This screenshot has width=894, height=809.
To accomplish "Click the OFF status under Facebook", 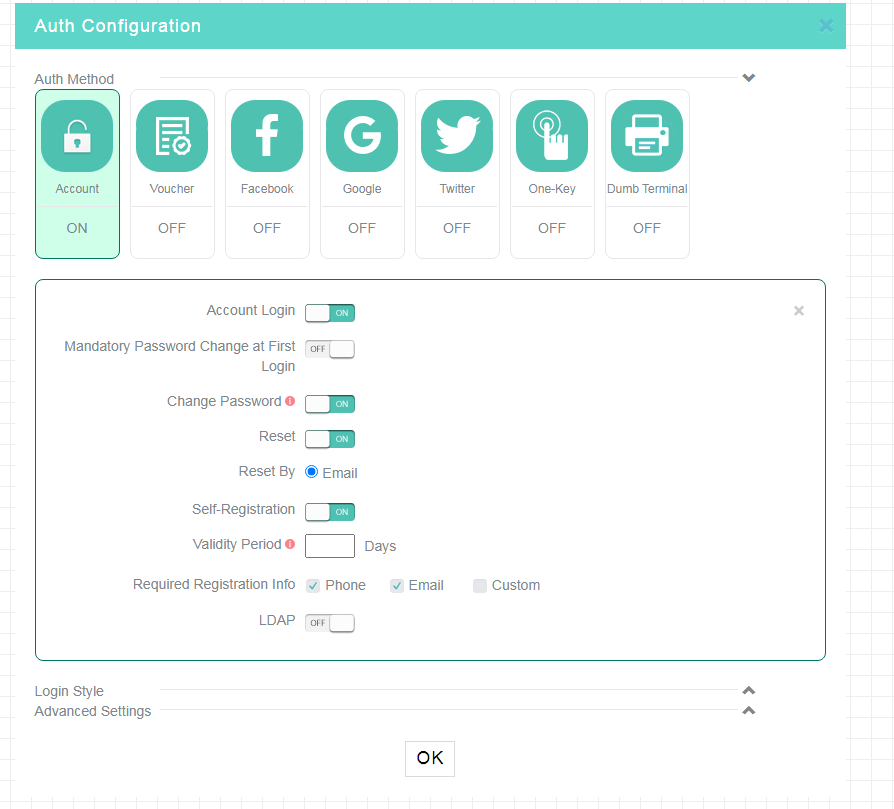I will (x=267, y=228).
